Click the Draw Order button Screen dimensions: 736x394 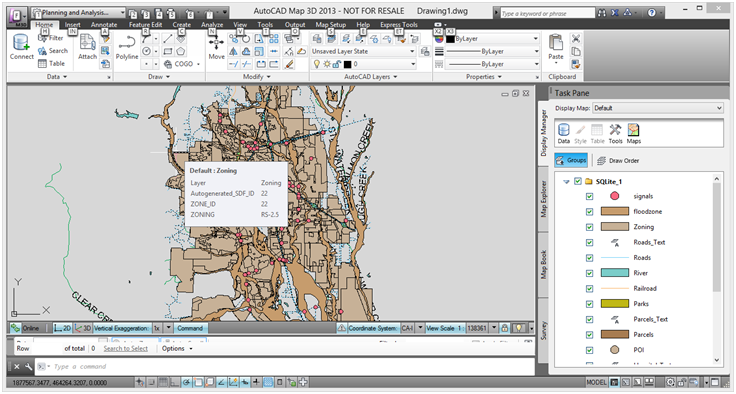coord(618,161)
